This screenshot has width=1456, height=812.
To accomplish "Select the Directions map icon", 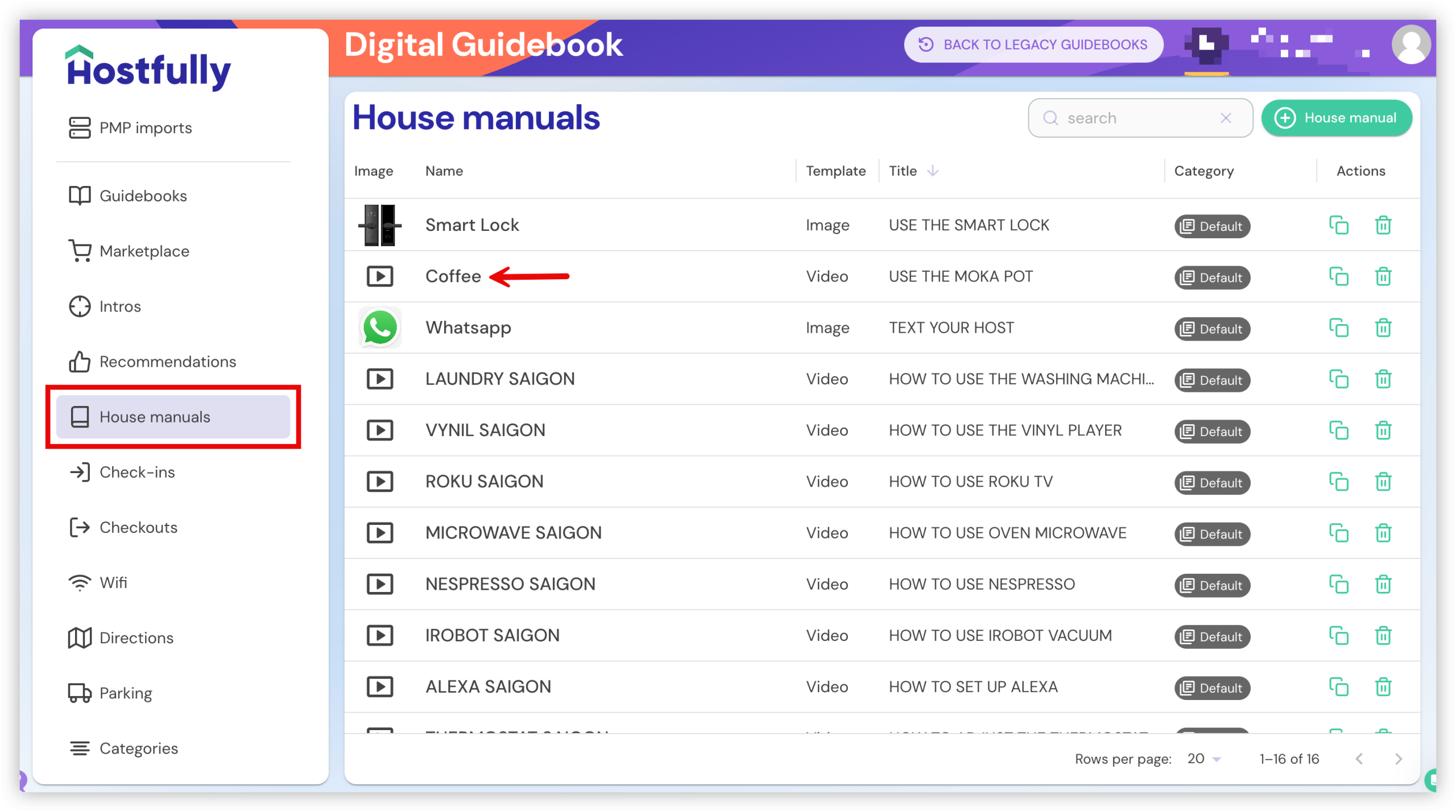I will coord(80,637).
